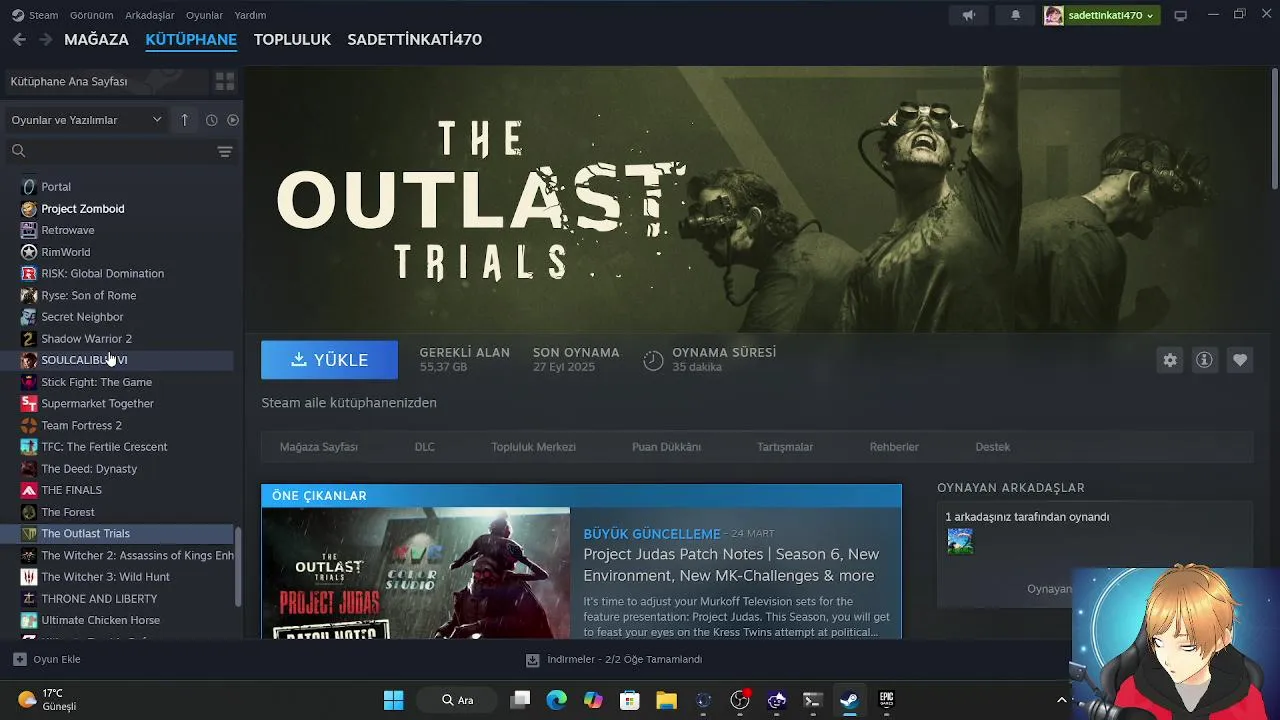This screenshot has width=1280, height=720.
Task: Select Team Fortress 2 in list
Action: click(82, 426)
